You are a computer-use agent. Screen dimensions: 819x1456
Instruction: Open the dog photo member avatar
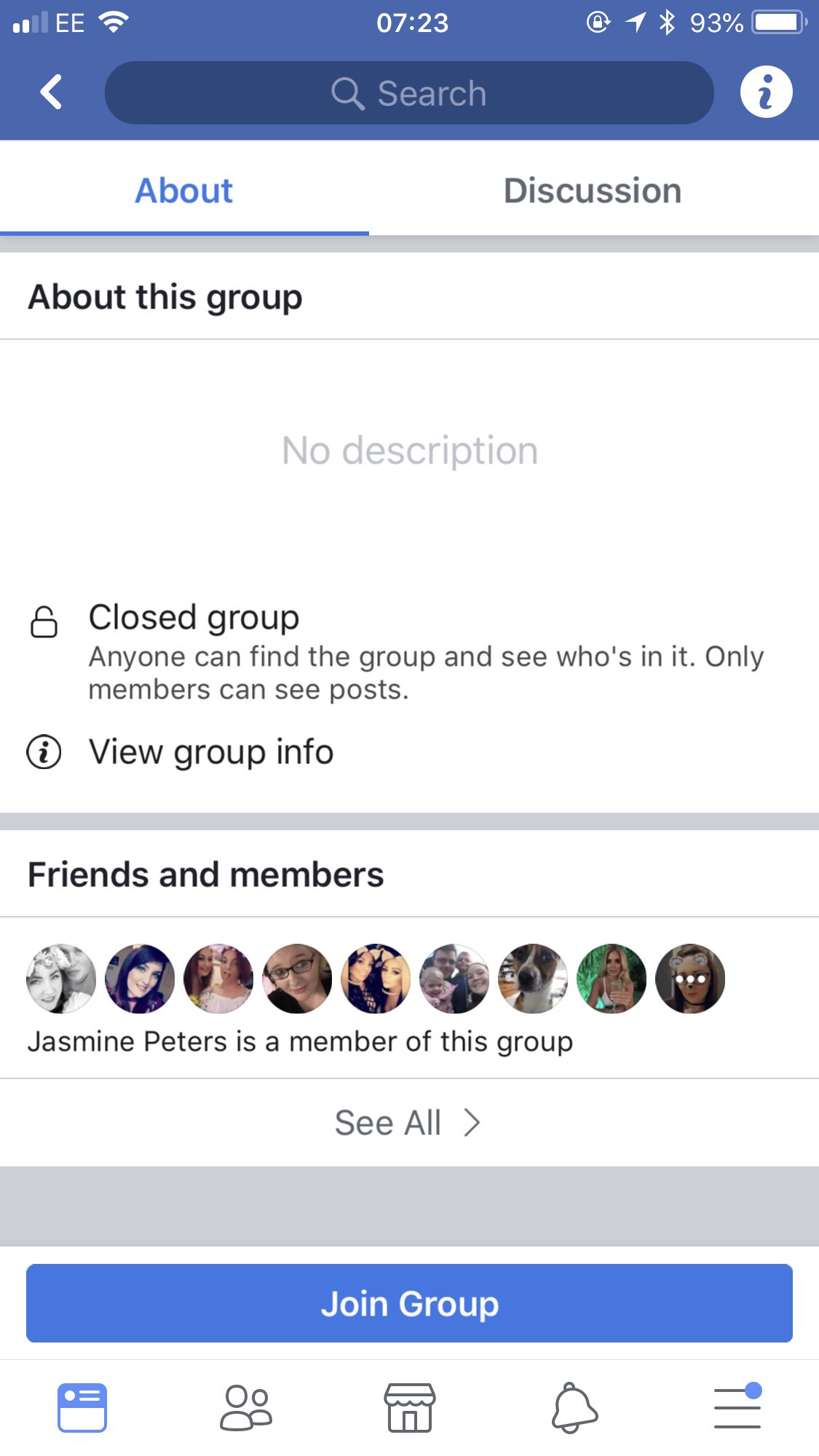pyautogui.click(x=533, y=979)
